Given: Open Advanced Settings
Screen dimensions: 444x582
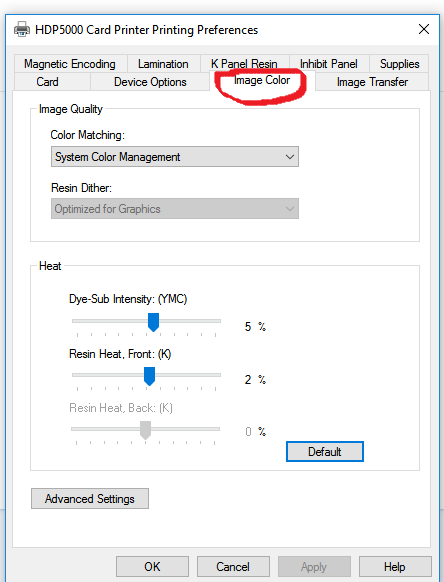Looking at the screenshot, I should click(90, 498).
